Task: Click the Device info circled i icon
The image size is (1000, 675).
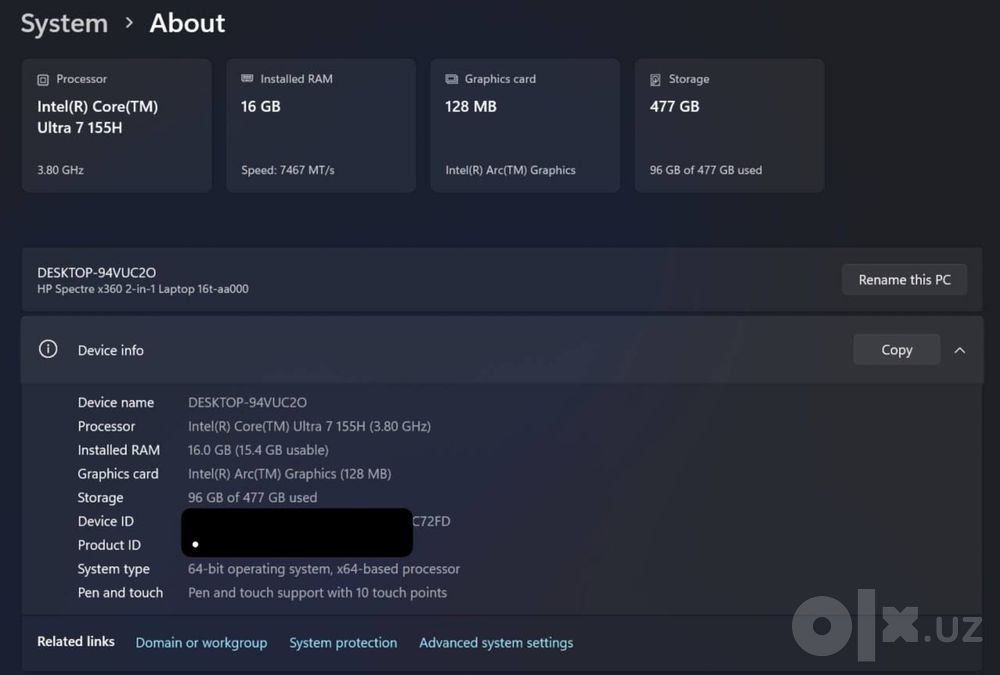Action: click(48, 349)
